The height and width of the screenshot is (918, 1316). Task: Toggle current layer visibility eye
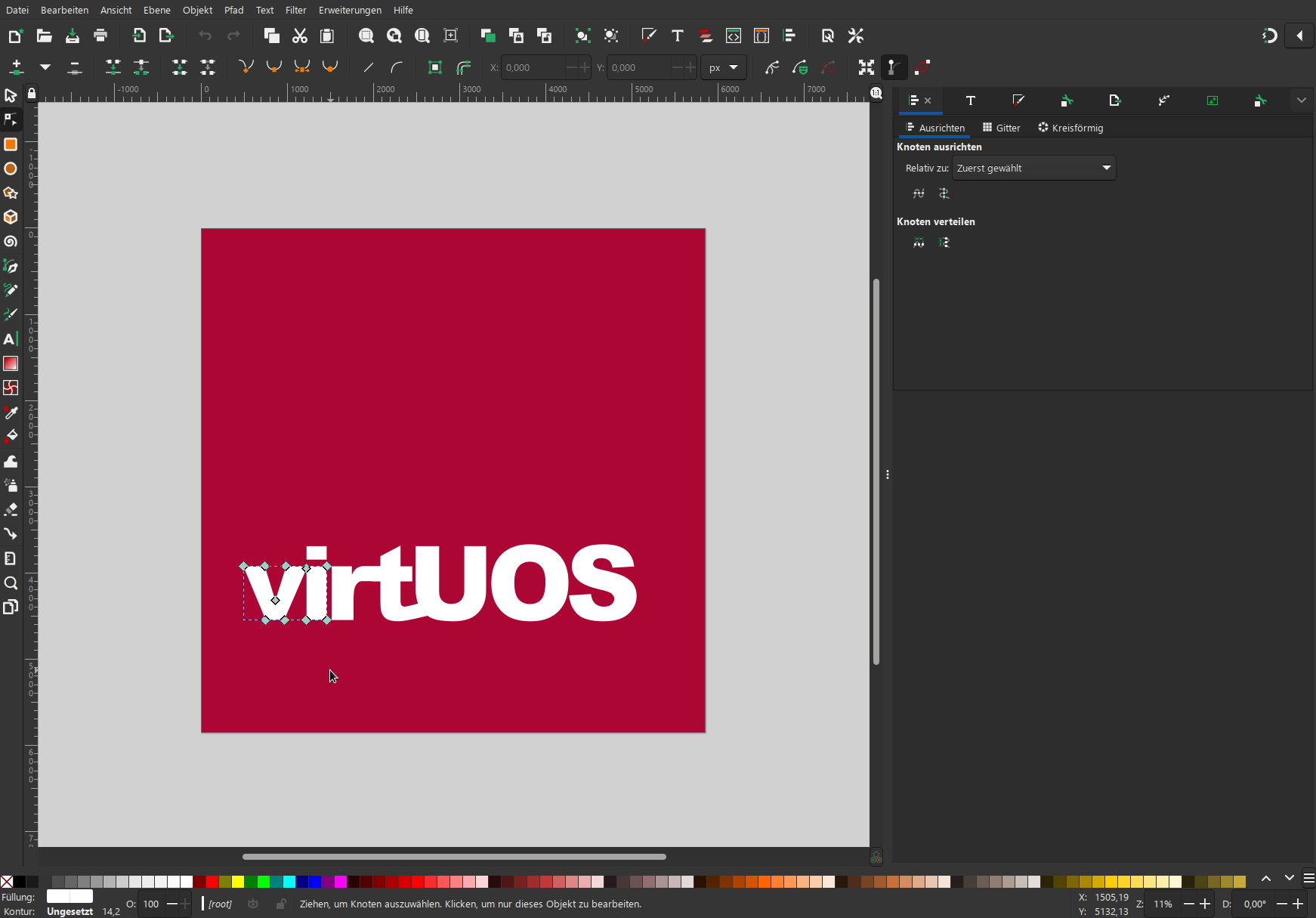click(x=253, y=904)
